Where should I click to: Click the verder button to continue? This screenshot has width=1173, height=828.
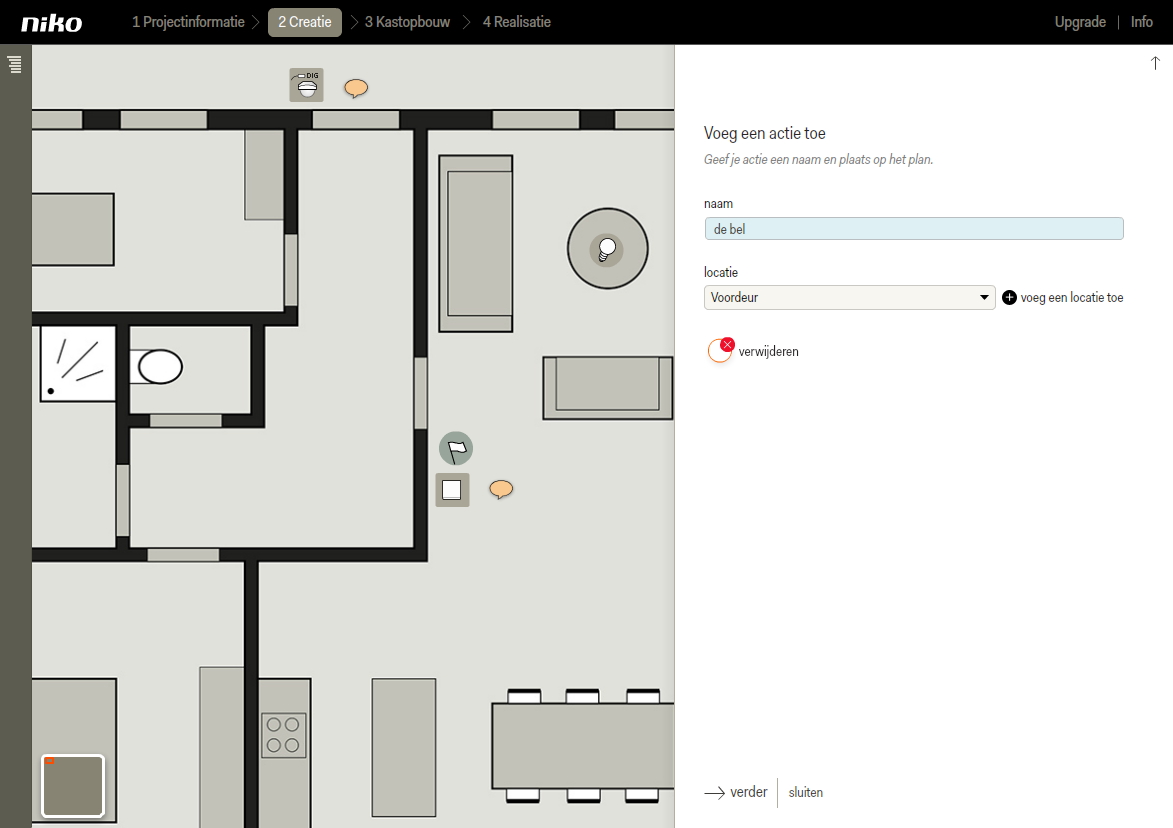coord(736,792)
